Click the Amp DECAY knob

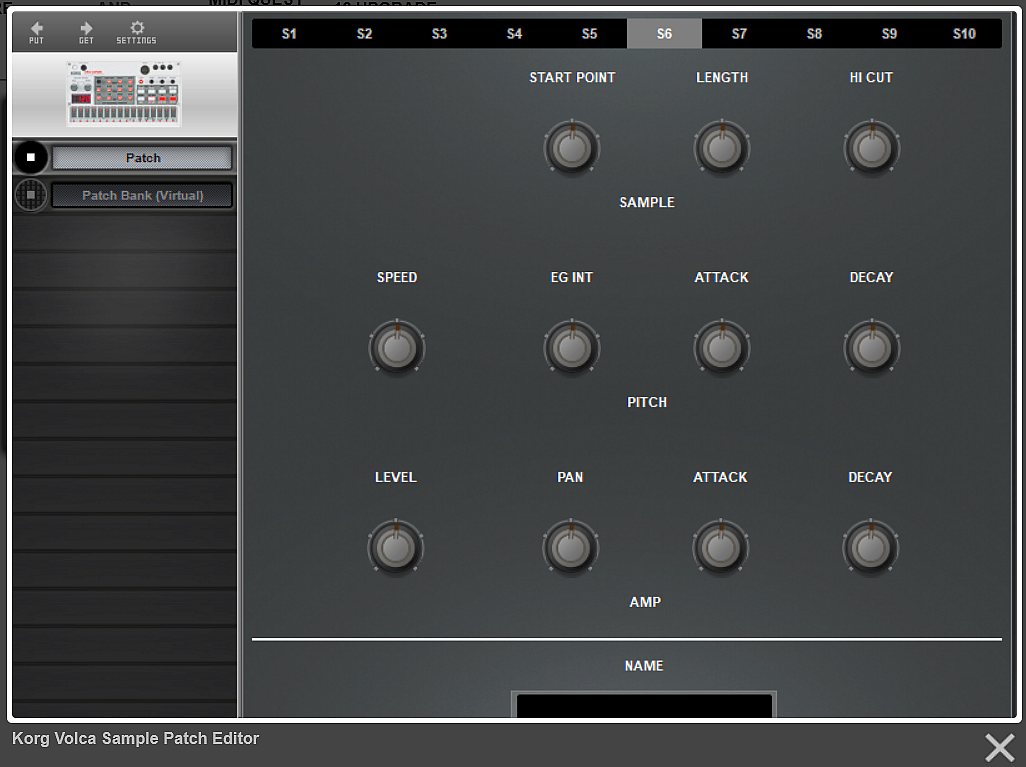(x=870, y=548)
